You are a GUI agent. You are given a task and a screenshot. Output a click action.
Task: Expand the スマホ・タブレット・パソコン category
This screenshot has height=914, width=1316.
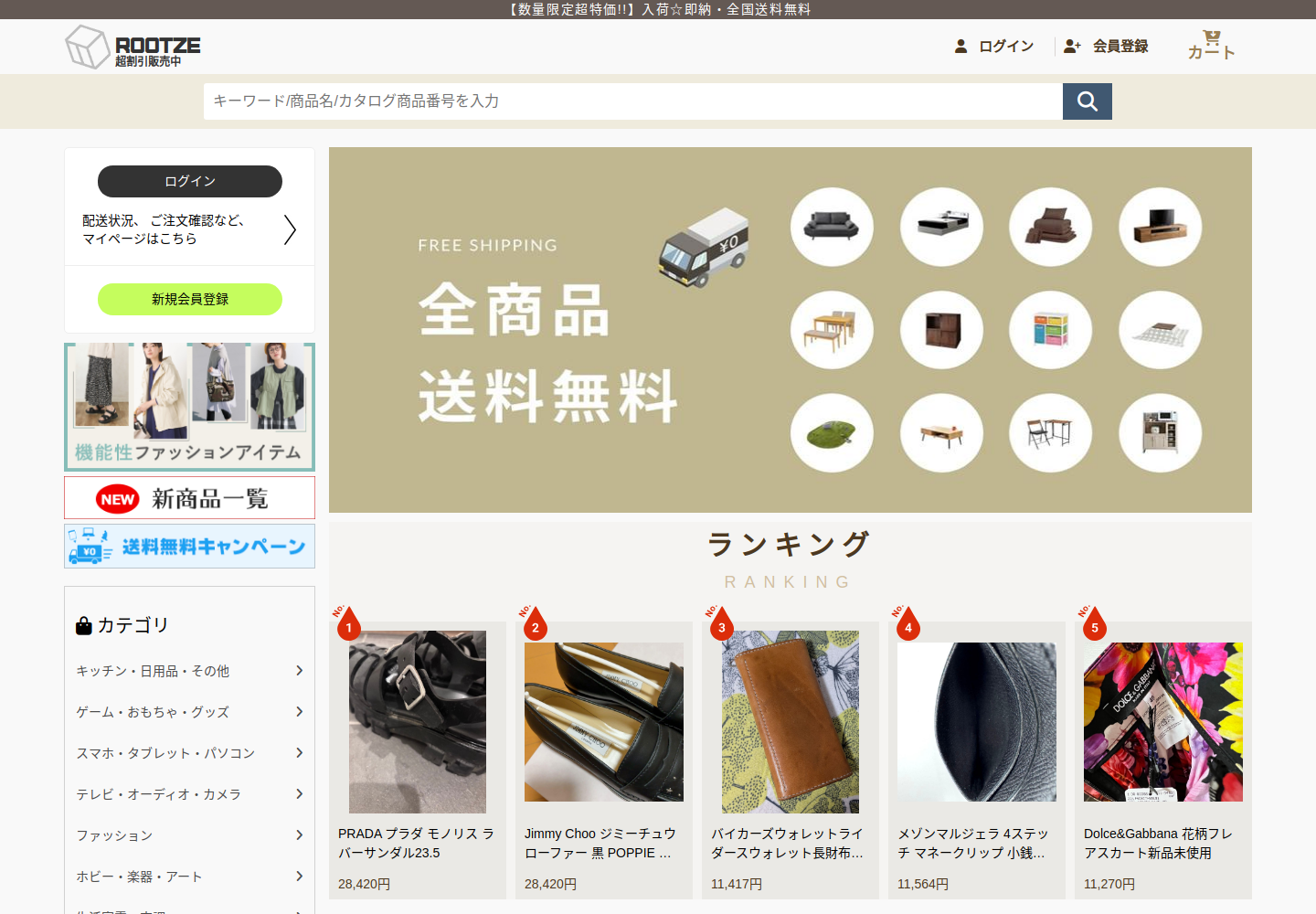(189, 753)
